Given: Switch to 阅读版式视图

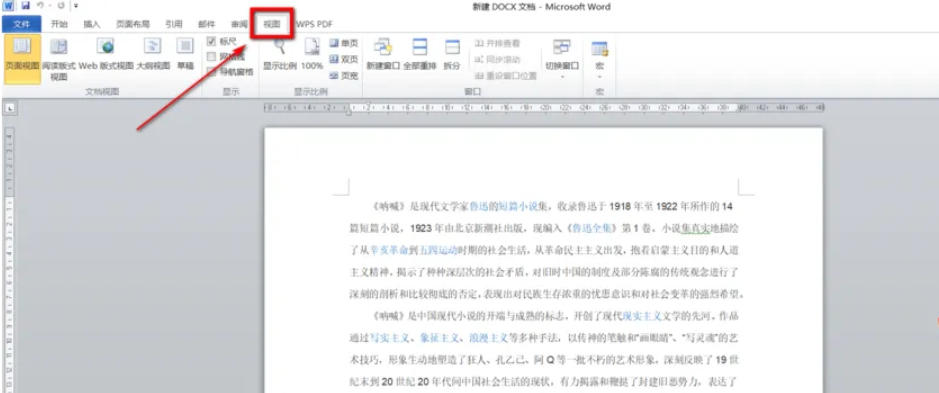Looking at the screenshot, I should [59, 60].
